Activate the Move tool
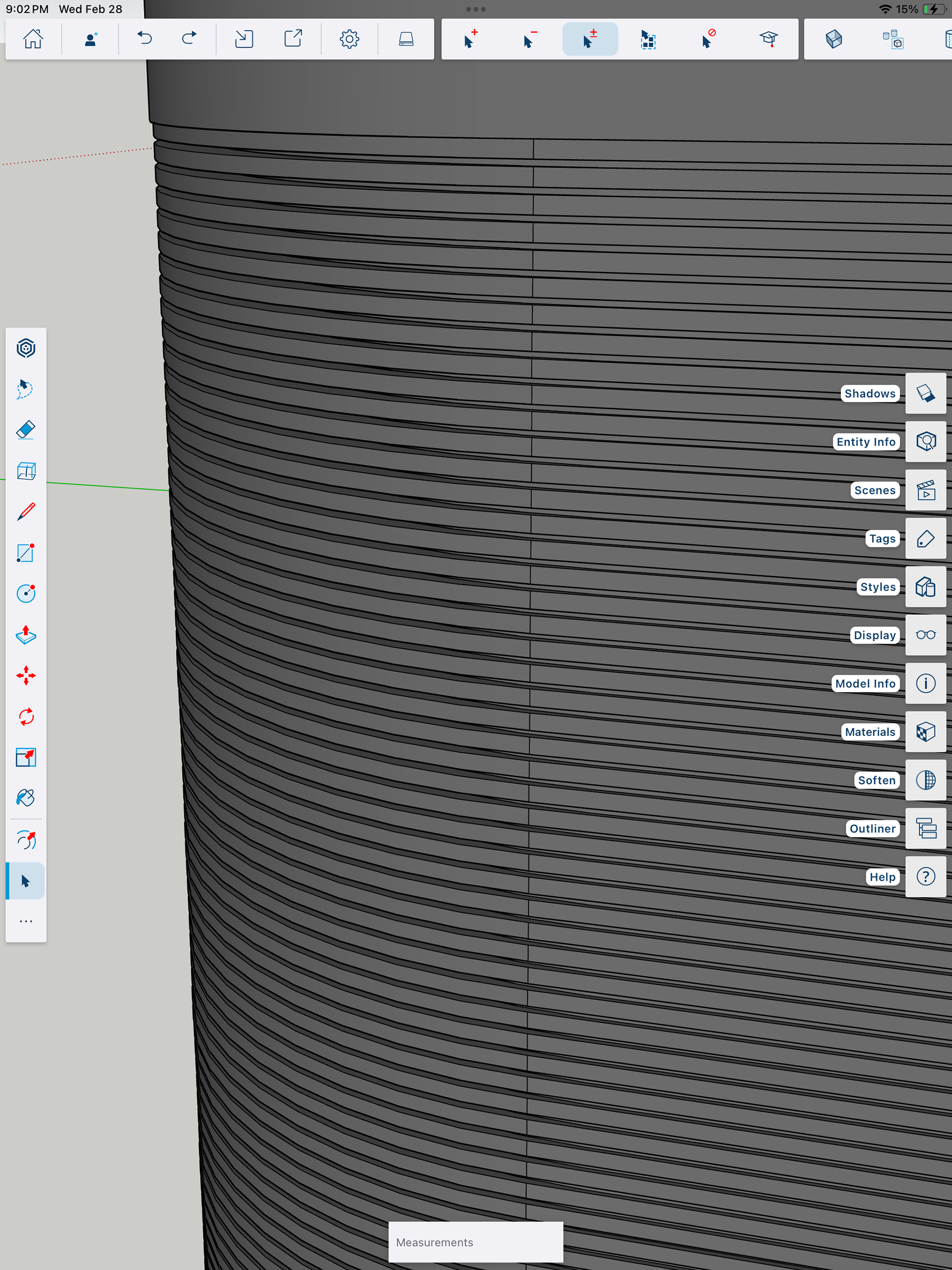This screenshot has height=1270, width=952. click(26, 676)
